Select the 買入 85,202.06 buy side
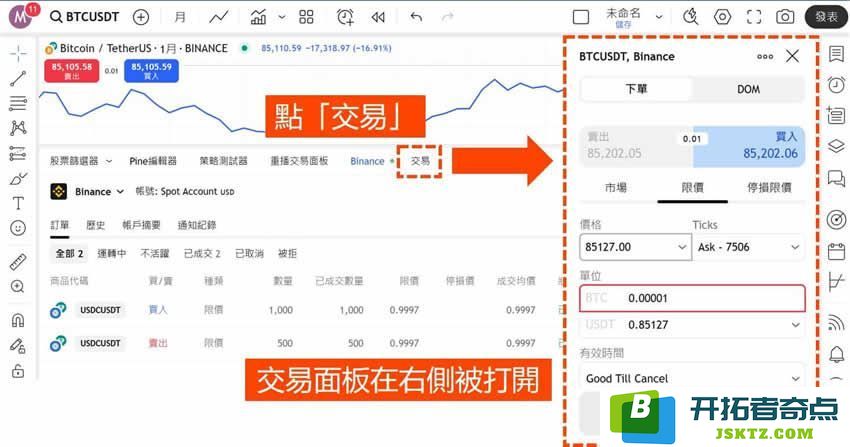The width and height of the screenshot is (850, 447). (749, 146)
